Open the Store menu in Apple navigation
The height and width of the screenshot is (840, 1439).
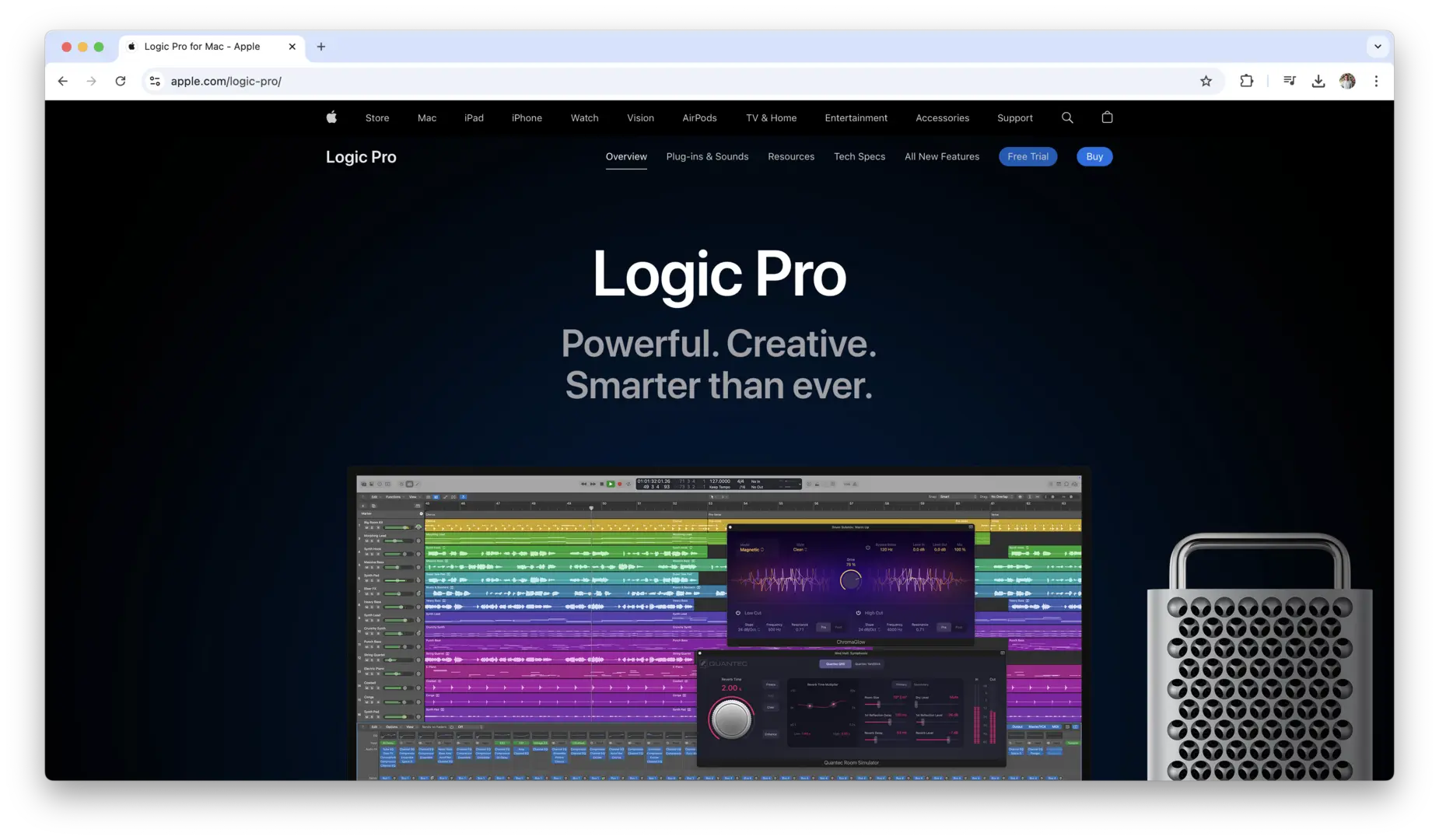(x=377, y=118)
